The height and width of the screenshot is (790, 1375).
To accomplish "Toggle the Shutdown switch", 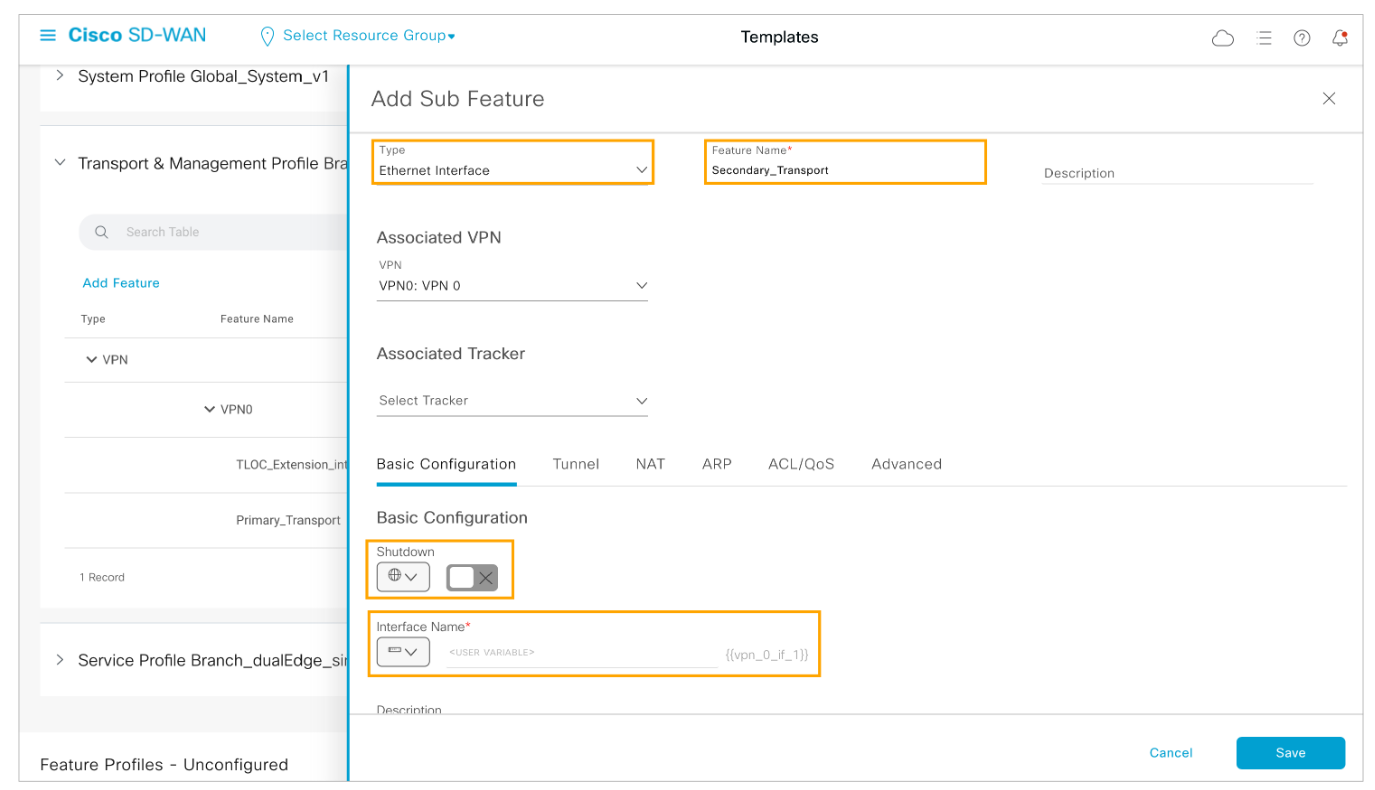I will point(472,577).
